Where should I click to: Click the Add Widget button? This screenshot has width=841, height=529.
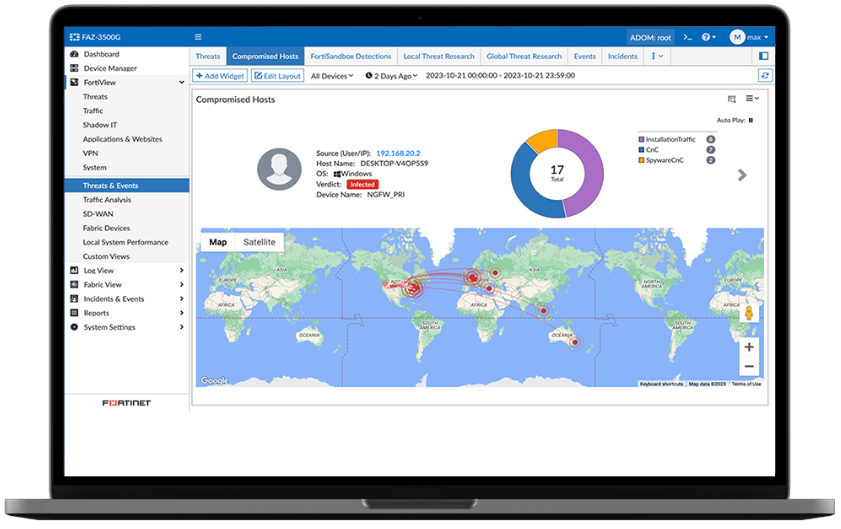click(x=219, y=76)
